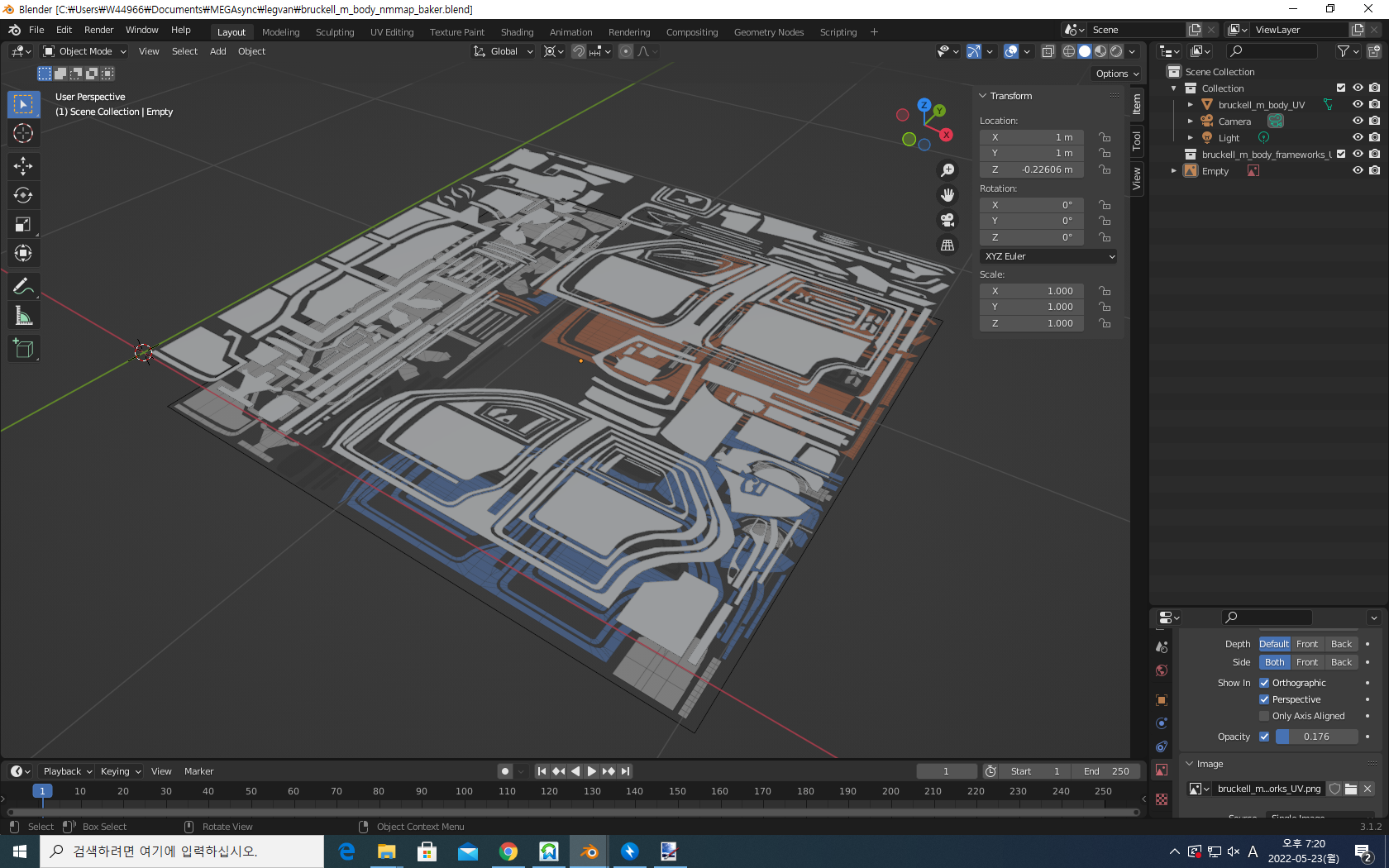The height and width of the screenshot is (868, 1389).
Task: Enable Only Axis Aligned checkbox
Action: click(1264, 716)
